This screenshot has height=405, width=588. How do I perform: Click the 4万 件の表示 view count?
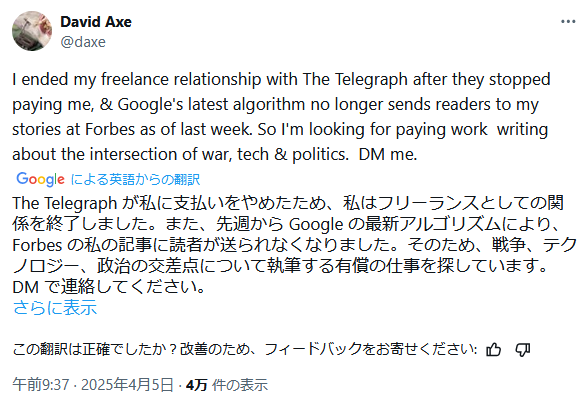pyautogui.click(x=226, y=385)
